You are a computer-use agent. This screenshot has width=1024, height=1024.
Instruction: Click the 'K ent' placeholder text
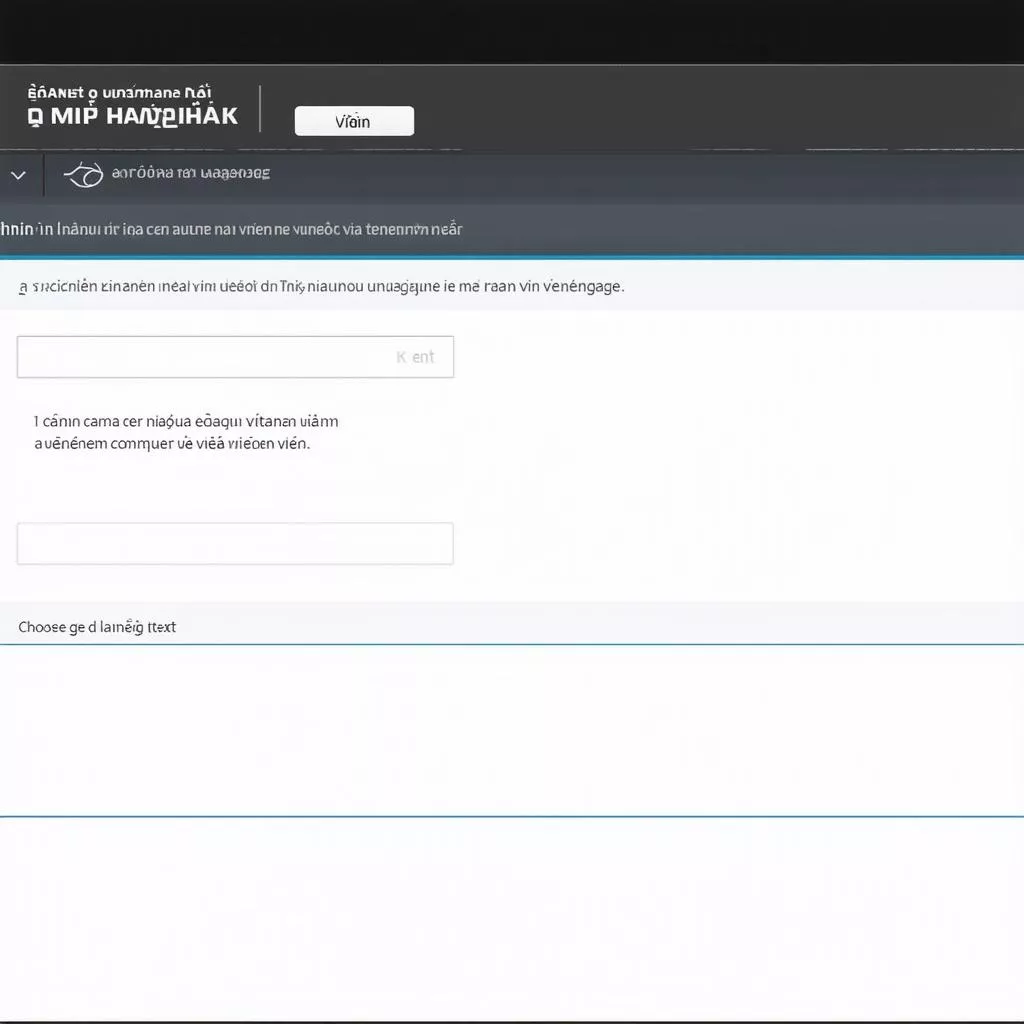pos(415,357)
